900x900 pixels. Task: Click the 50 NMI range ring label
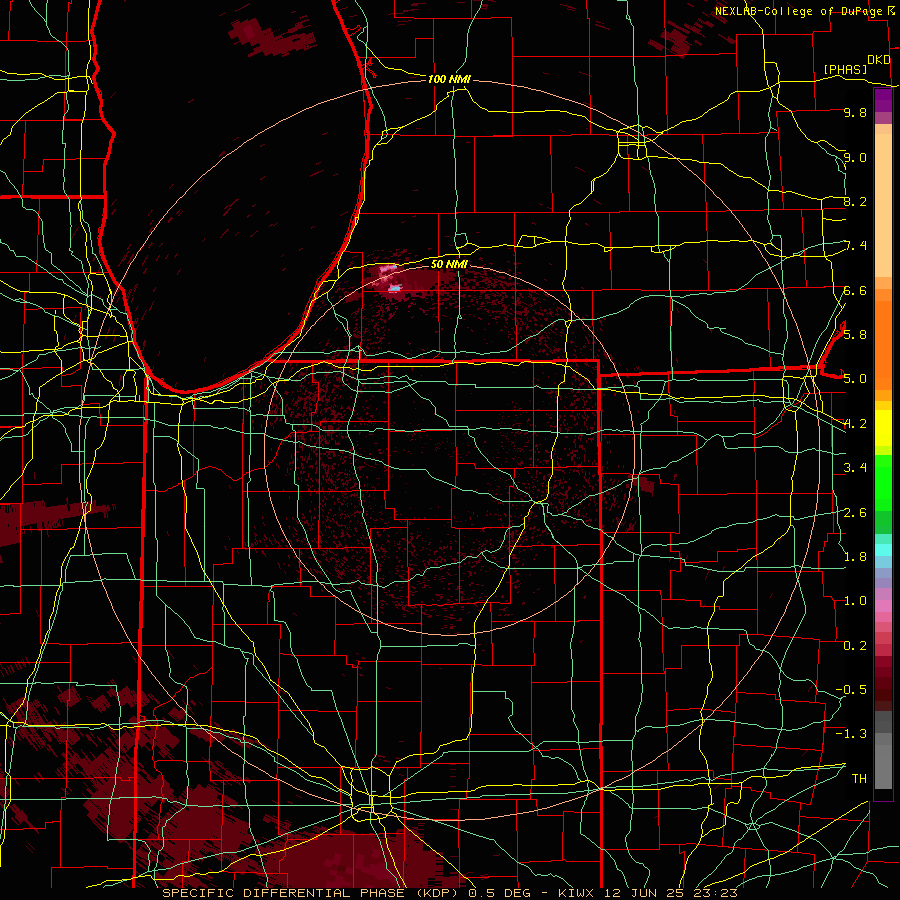(449, 264)
